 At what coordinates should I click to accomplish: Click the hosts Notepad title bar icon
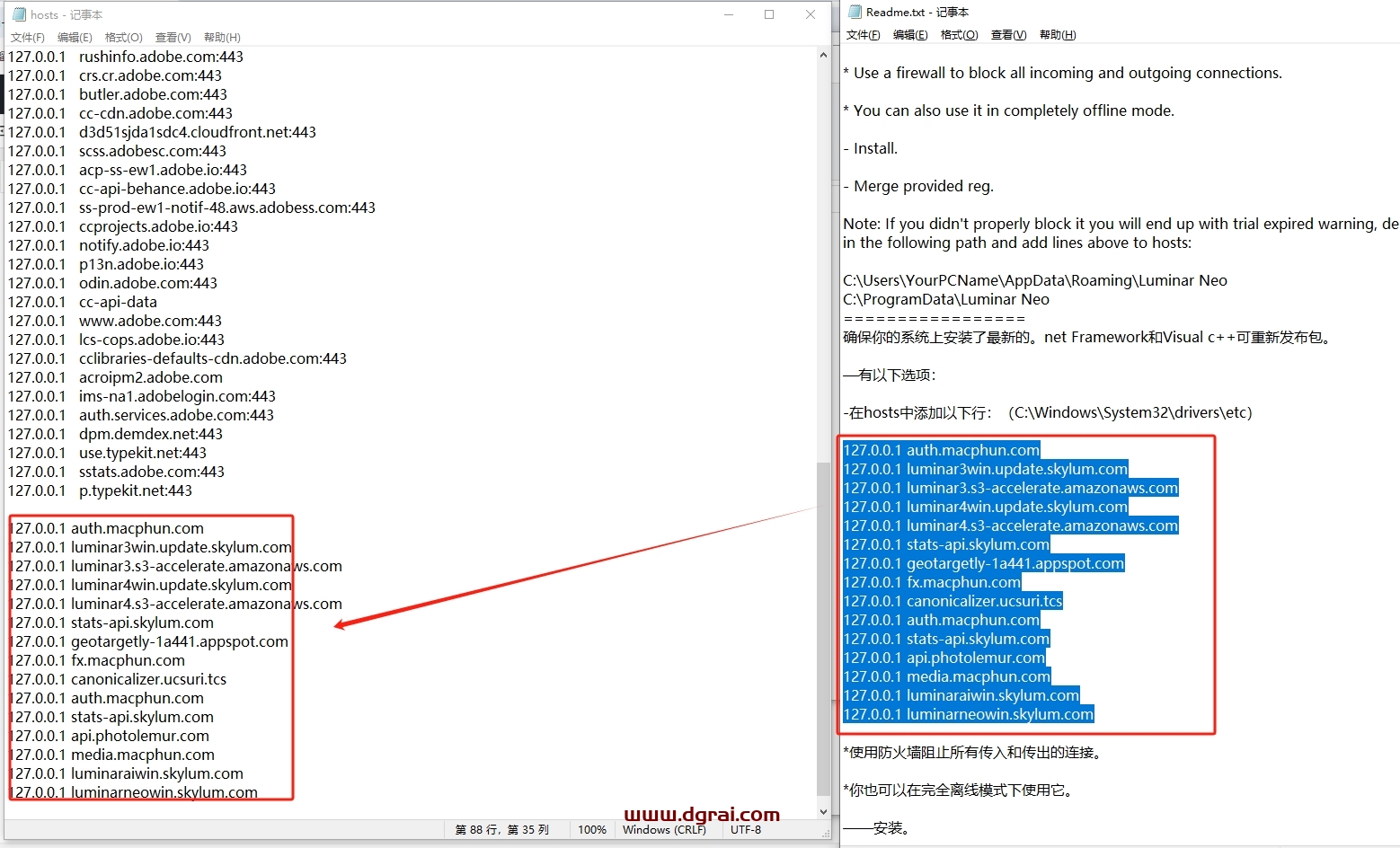[19, 14]
